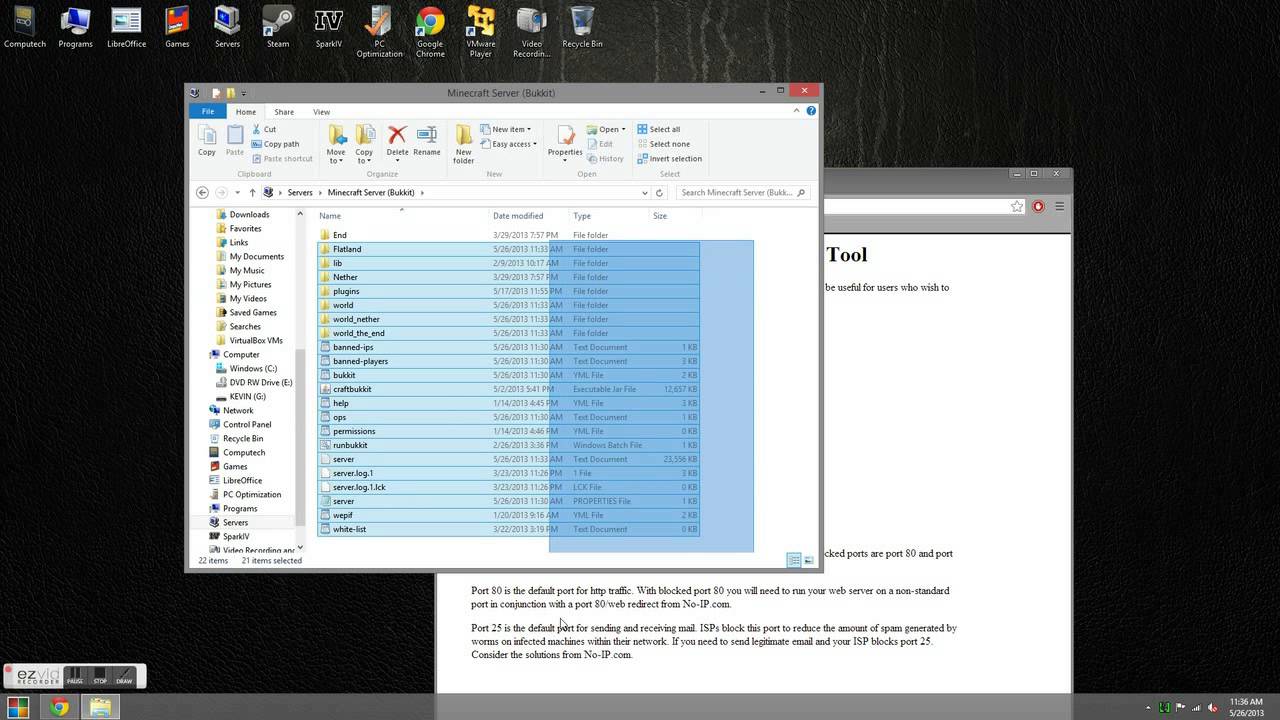This screenshot has width=1280, height=720.
Task: Expand the Open button dropdown arrow
Action: (x=624, y=129)
